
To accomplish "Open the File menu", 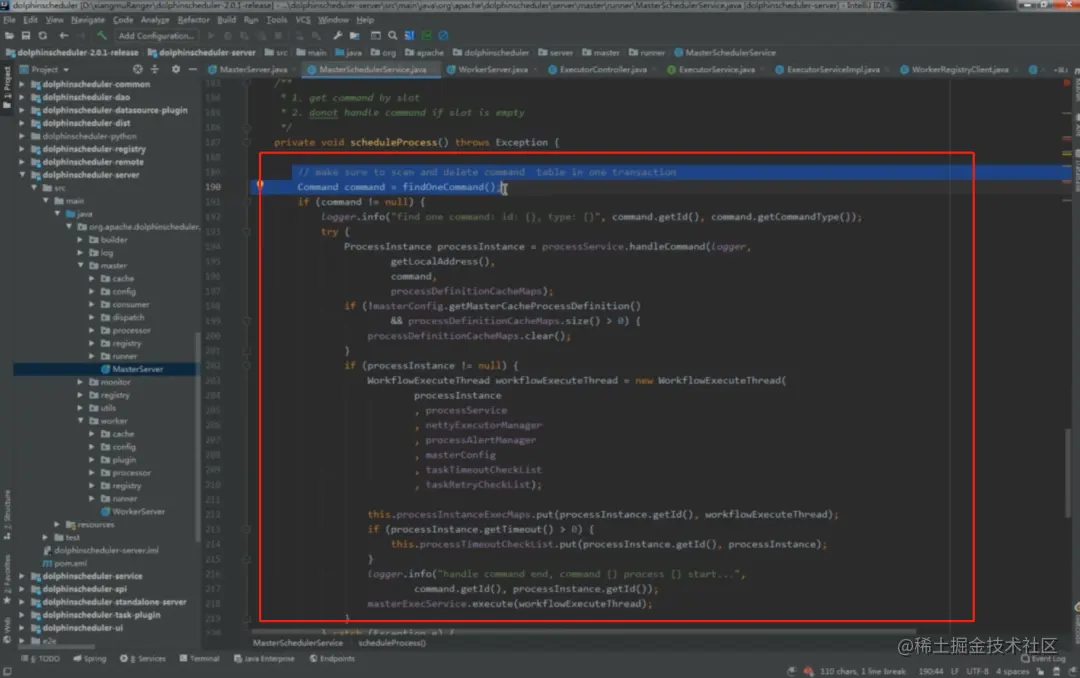I will pyautogui.click(x=9, y=20).
